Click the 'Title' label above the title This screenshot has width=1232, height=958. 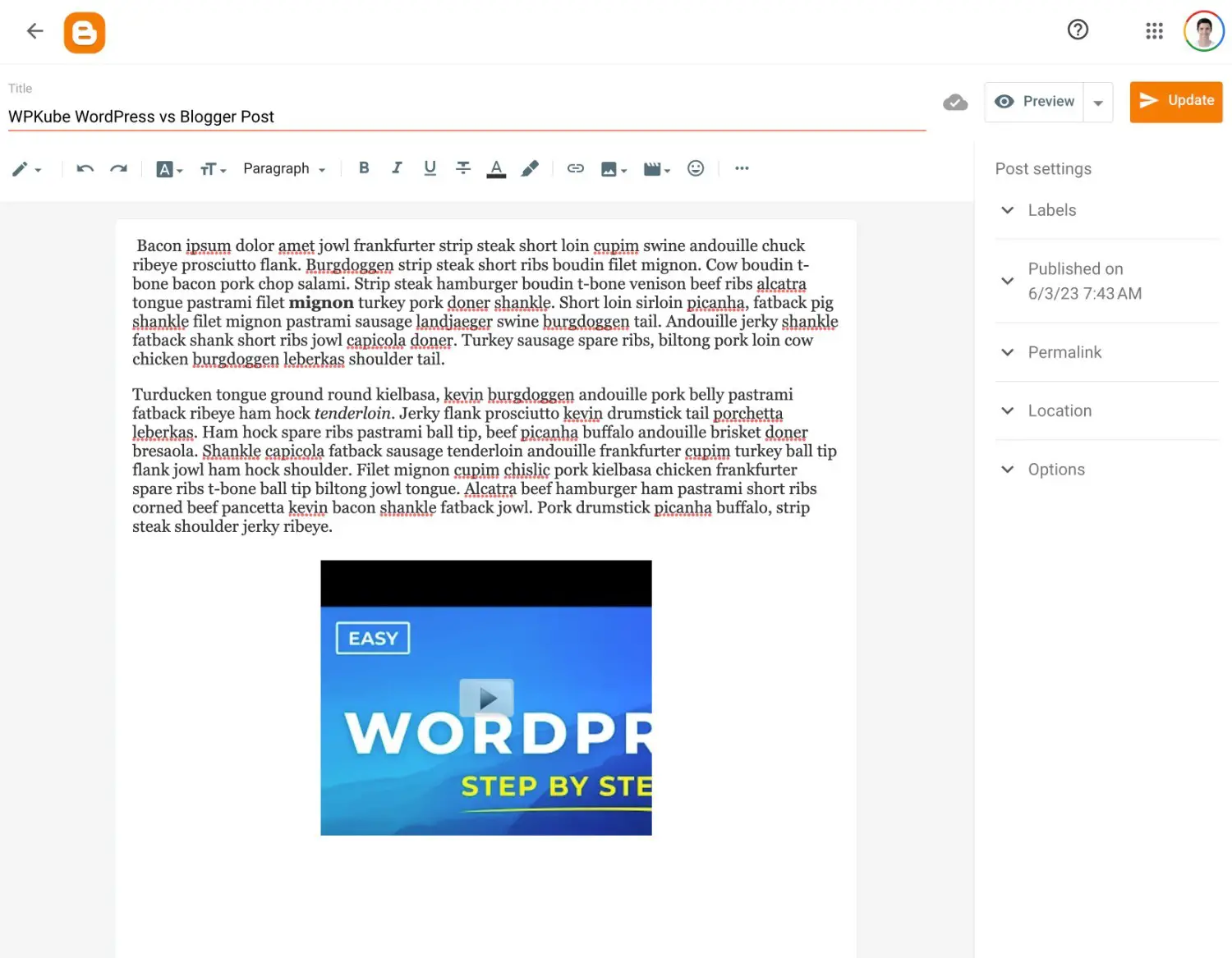point(21,89)
